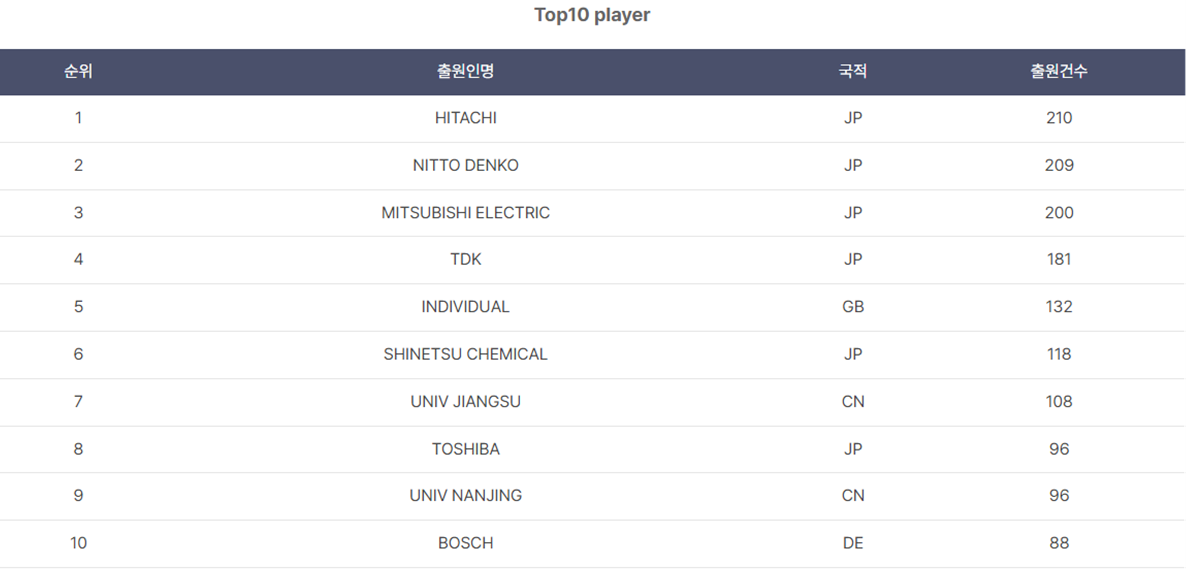Click the 출원건수 column header
The height and width of the screenshot is (569, 1187).
pyautogui.click(x=1059, y=72)
